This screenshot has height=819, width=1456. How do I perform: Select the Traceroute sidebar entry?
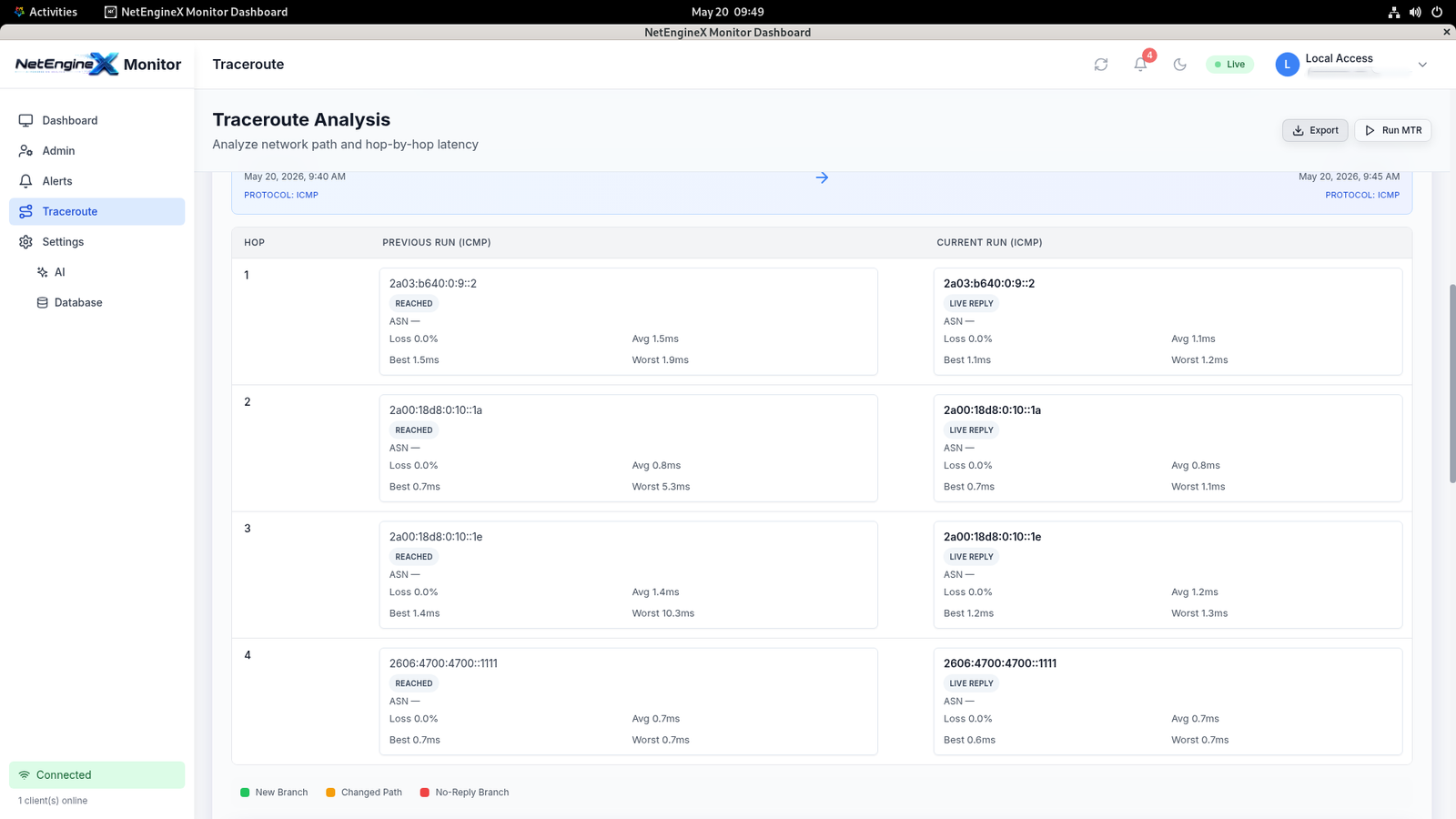[96, 211]
